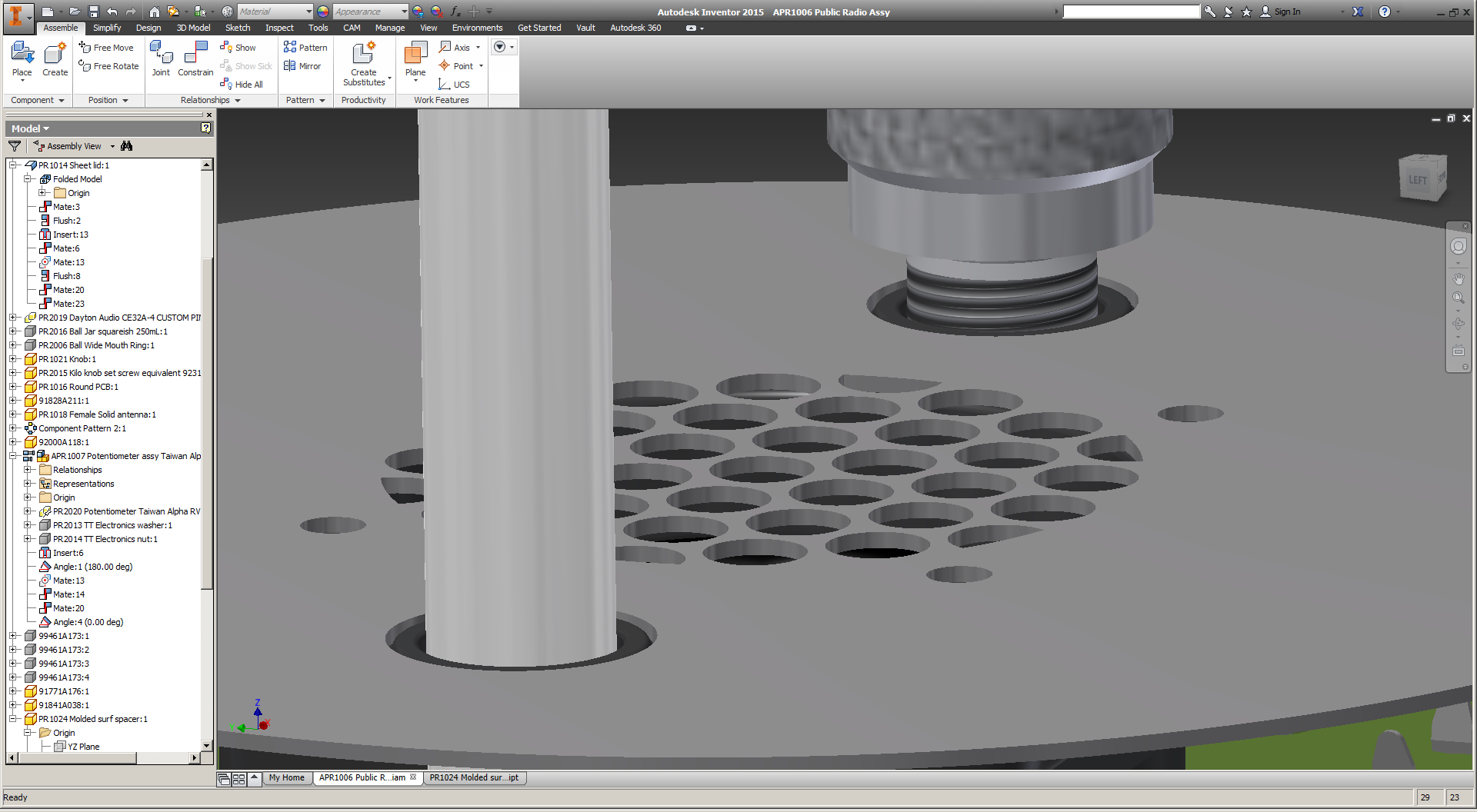This screenshot has height=812, width=1477.
Task: Click the work Axis tool
Action: (455, 48)
